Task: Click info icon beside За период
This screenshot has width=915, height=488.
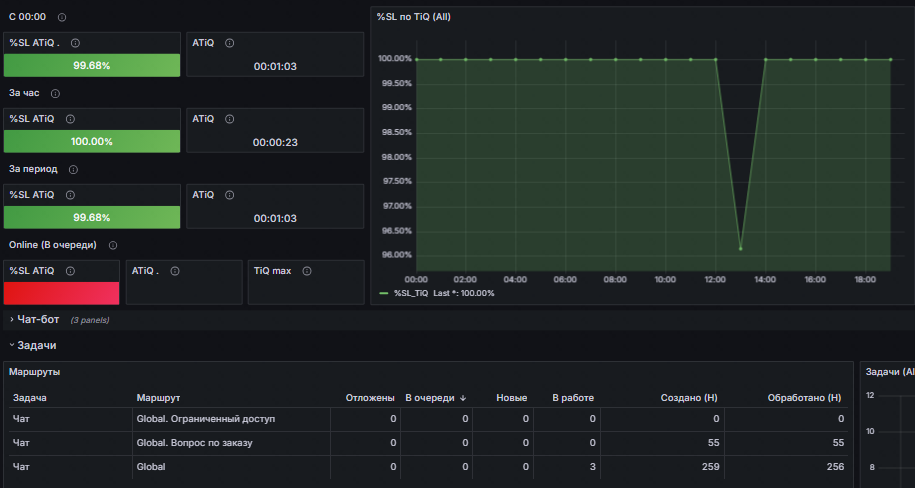Action: point(74,169)
